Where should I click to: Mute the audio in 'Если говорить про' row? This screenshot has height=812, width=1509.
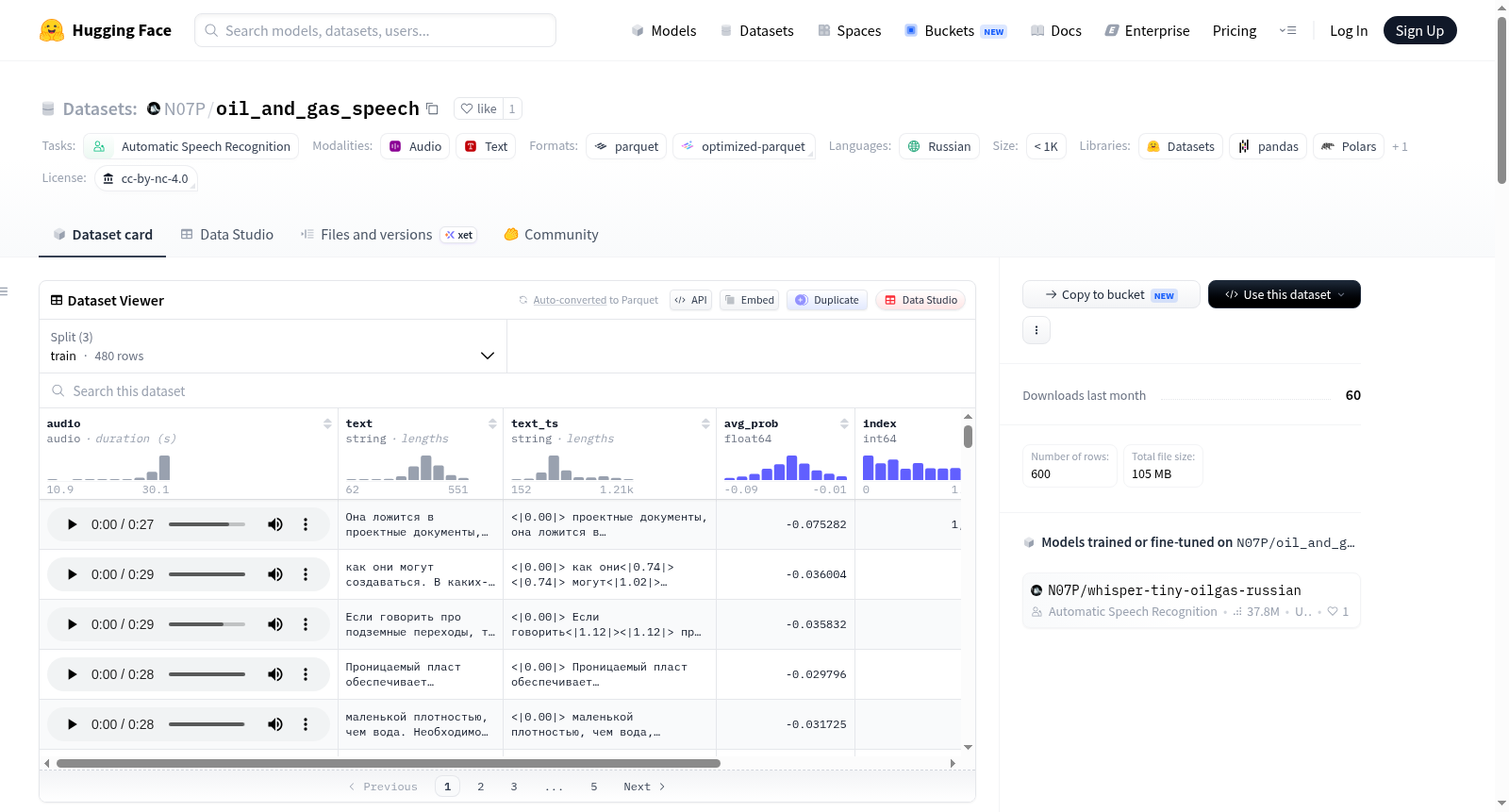(275, 624)
